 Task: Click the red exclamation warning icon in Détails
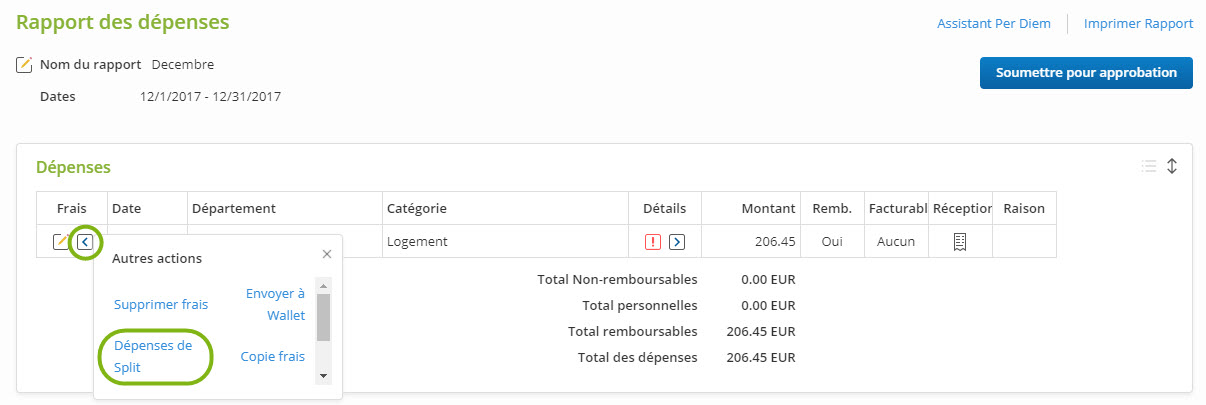coord(653,241)
